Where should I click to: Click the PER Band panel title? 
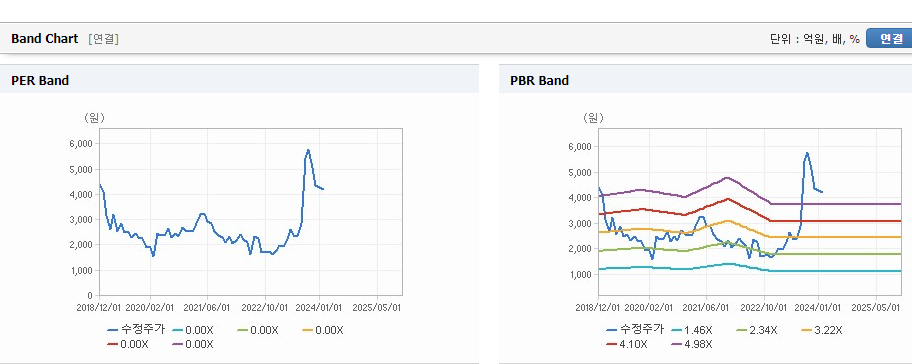40,81
